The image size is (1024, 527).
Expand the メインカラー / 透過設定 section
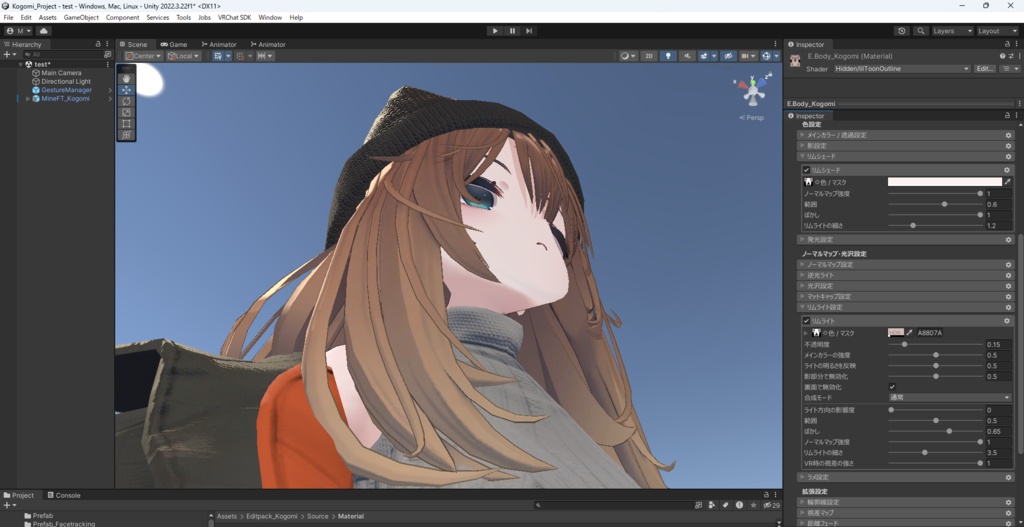click(904, 135)
